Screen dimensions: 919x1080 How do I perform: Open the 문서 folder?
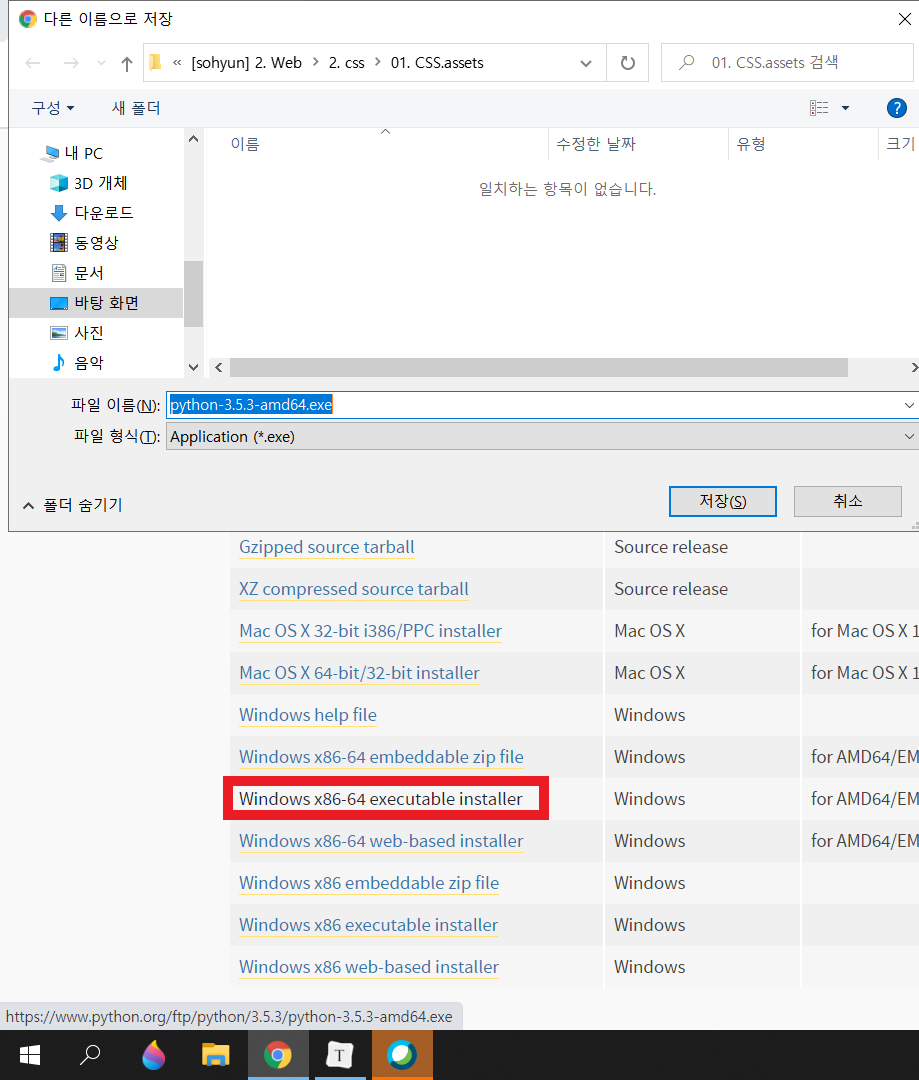(88, 273)
